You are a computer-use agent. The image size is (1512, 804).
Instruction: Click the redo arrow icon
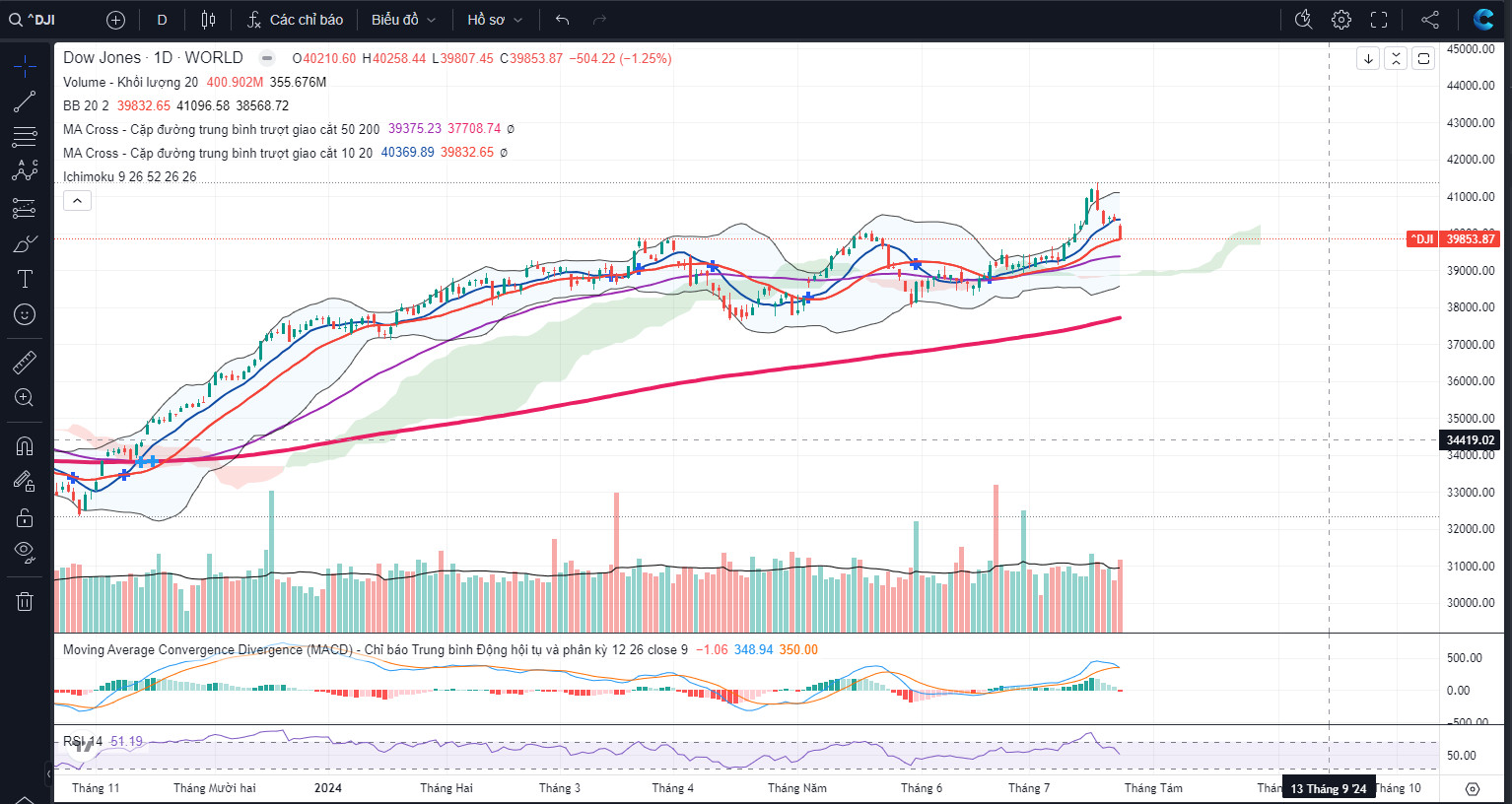599,20
